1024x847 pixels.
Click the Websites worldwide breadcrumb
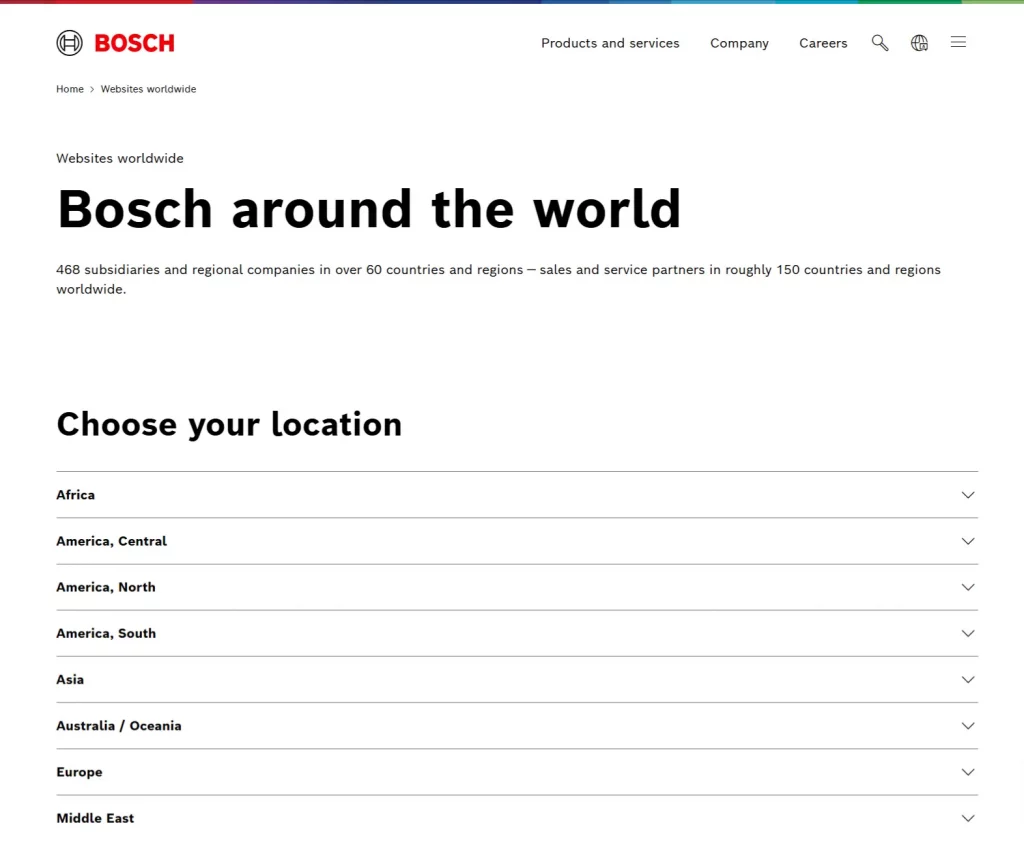click(148, 89)
